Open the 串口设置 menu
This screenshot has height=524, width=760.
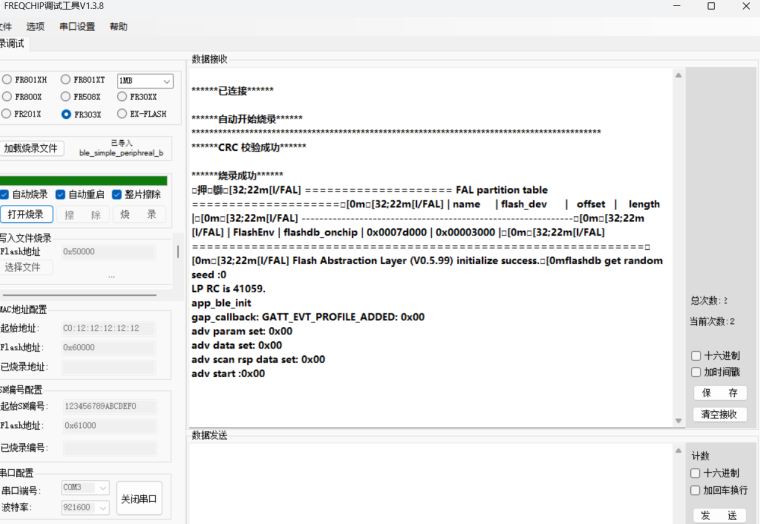pyautogui.click(x=77, y=27)
